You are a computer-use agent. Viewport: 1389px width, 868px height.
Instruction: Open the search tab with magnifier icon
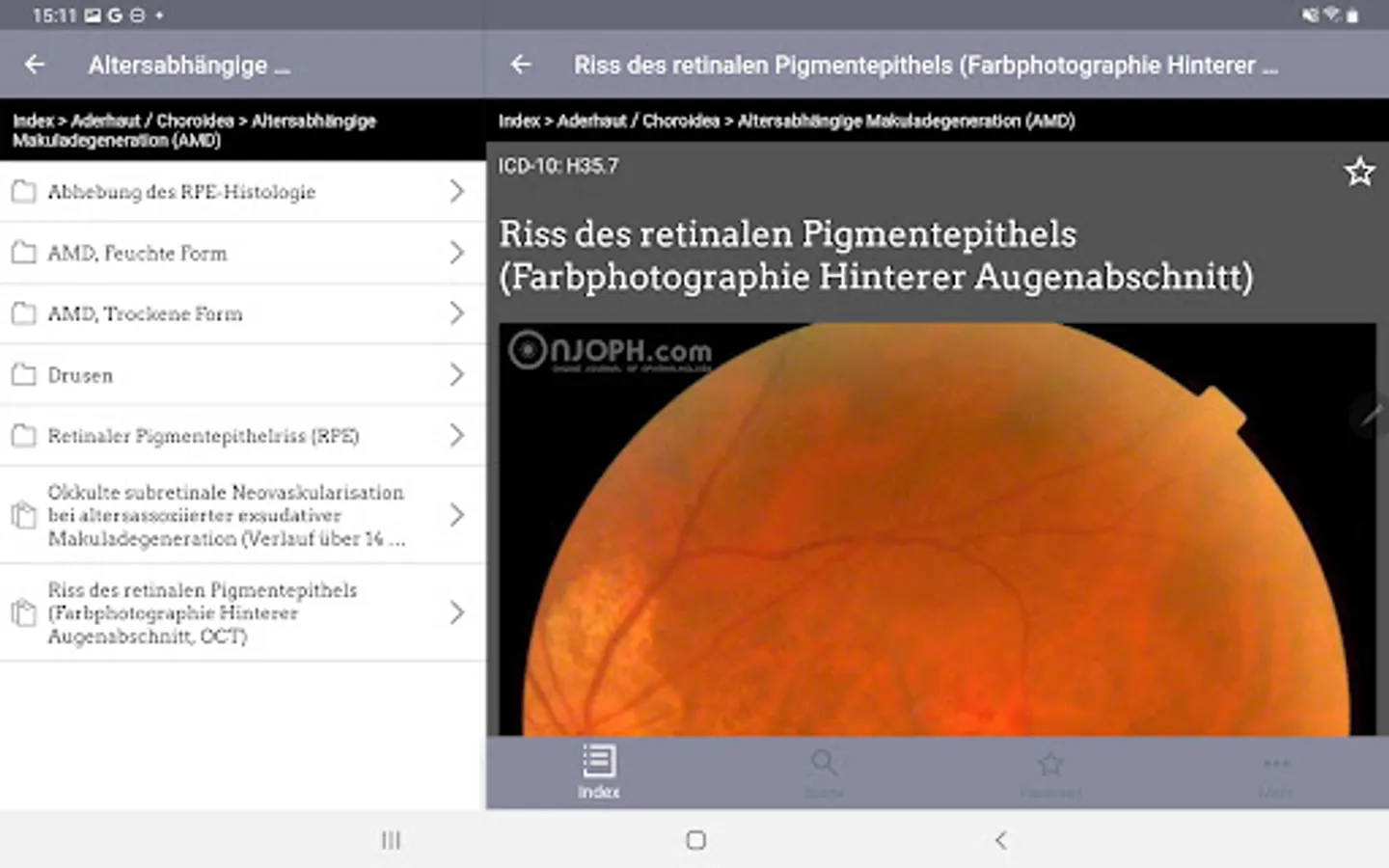[x=825, y=772]
